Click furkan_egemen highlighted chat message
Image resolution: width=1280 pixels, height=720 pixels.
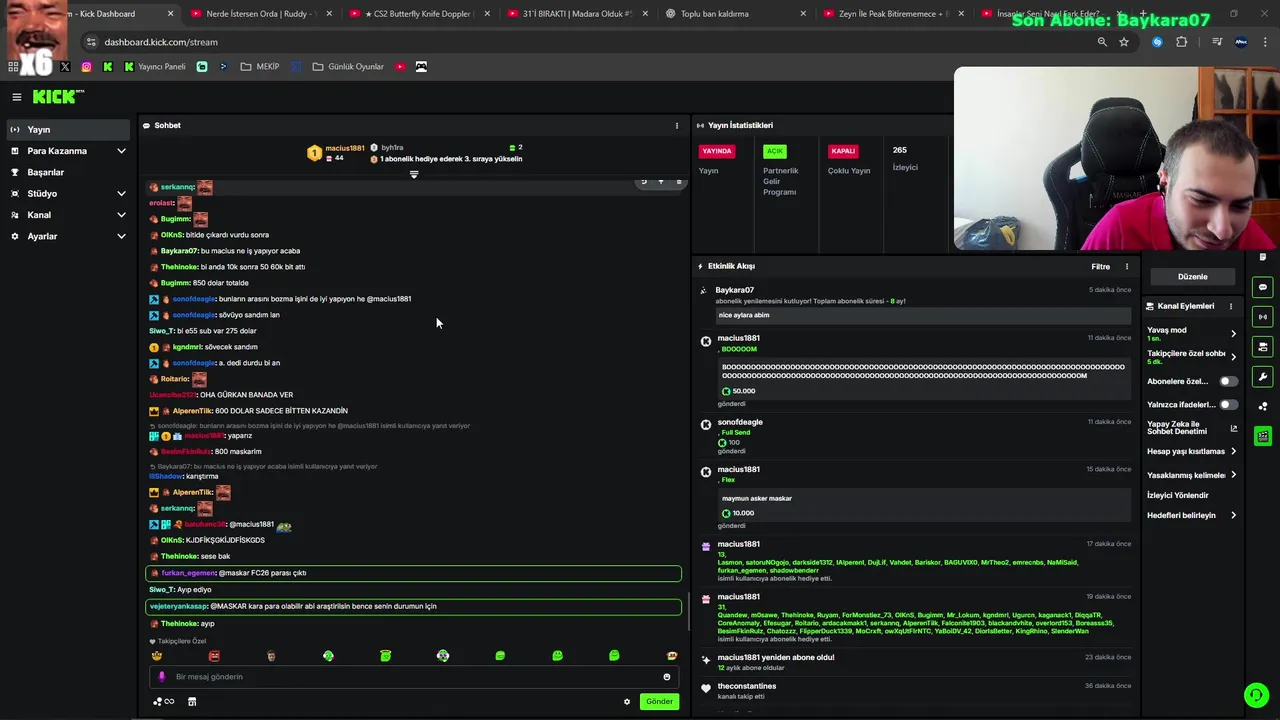(x=414, y=574)
